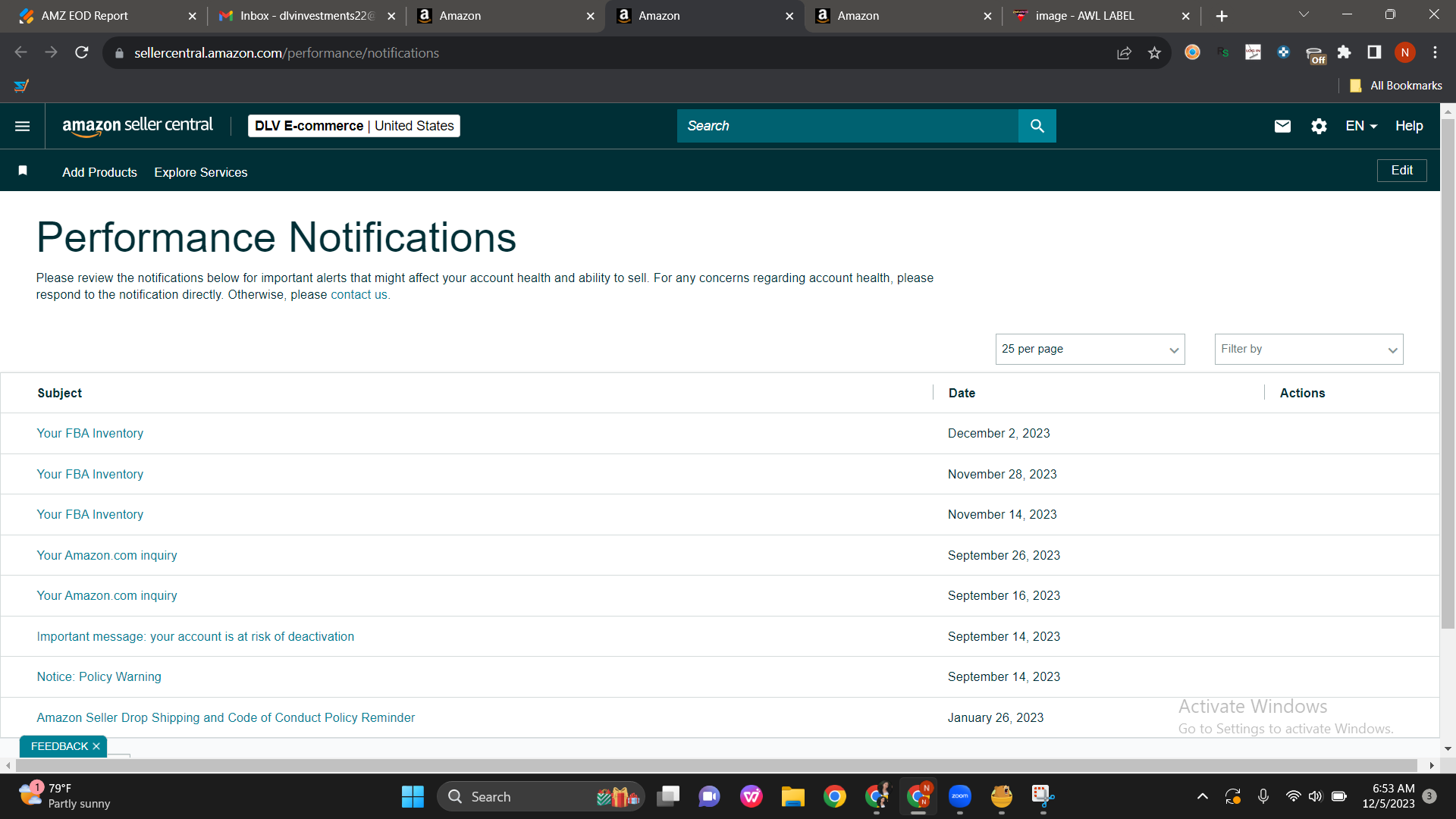Show hidden system tray icons
The width and height of the screenshot is (1456, 819).
[x=1202, y=796]
